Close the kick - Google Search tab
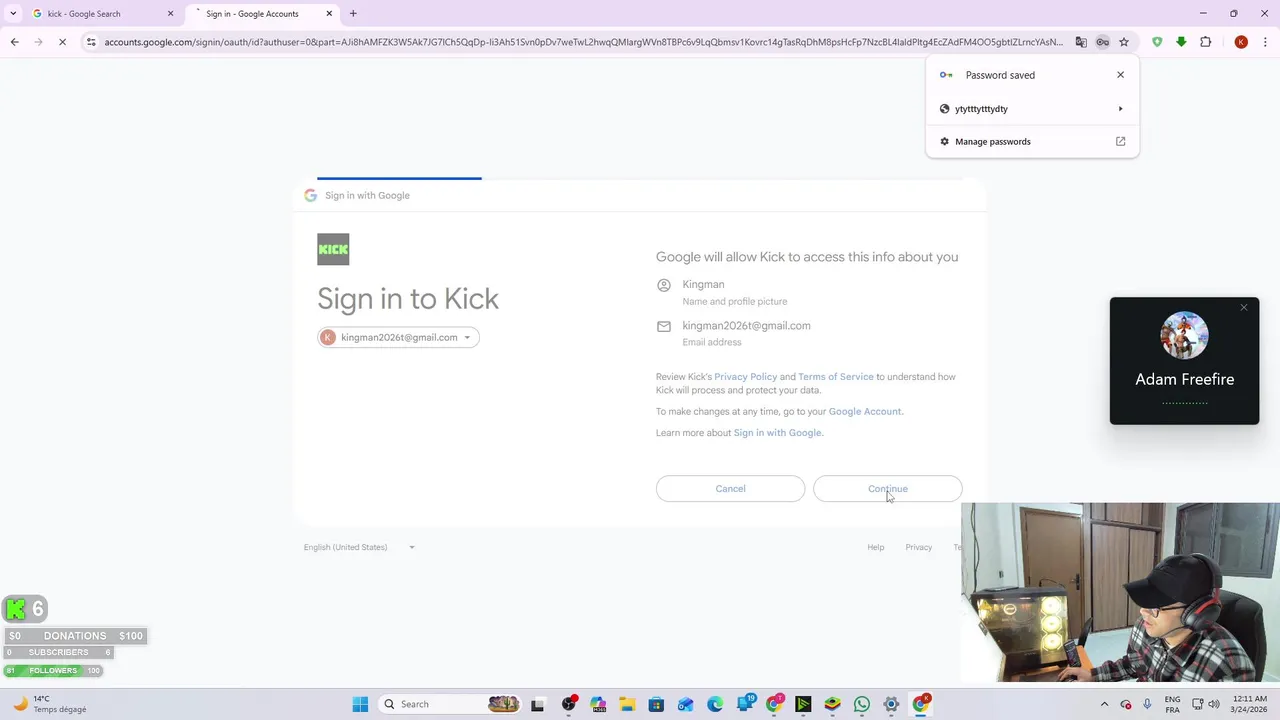Screen dimensions: 1280x720 coord(170,14)
